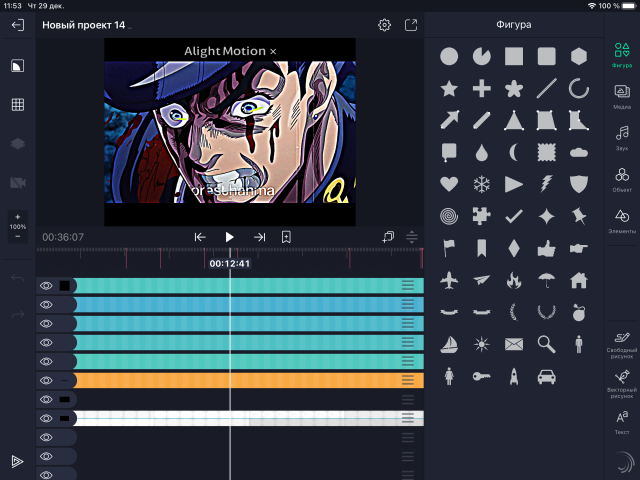Select the spiral shape
The width and height of the screenshot is (640, 480).
coord(449,216)
